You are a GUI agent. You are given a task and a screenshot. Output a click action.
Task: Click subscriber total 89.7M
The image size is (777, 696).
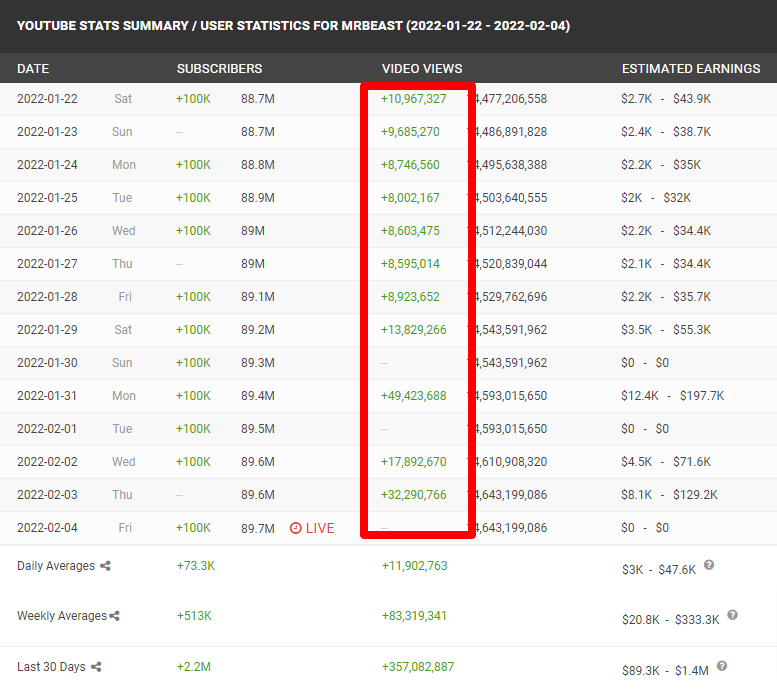pyautogui.click(x=258, y=529)
